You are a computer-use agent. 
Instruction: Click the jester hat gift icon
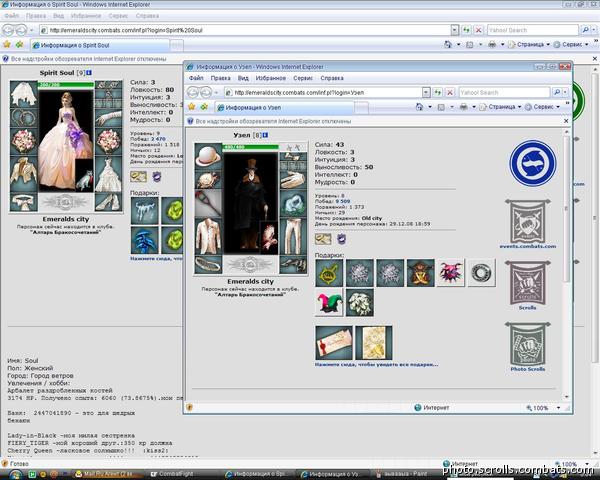(329, 302)
